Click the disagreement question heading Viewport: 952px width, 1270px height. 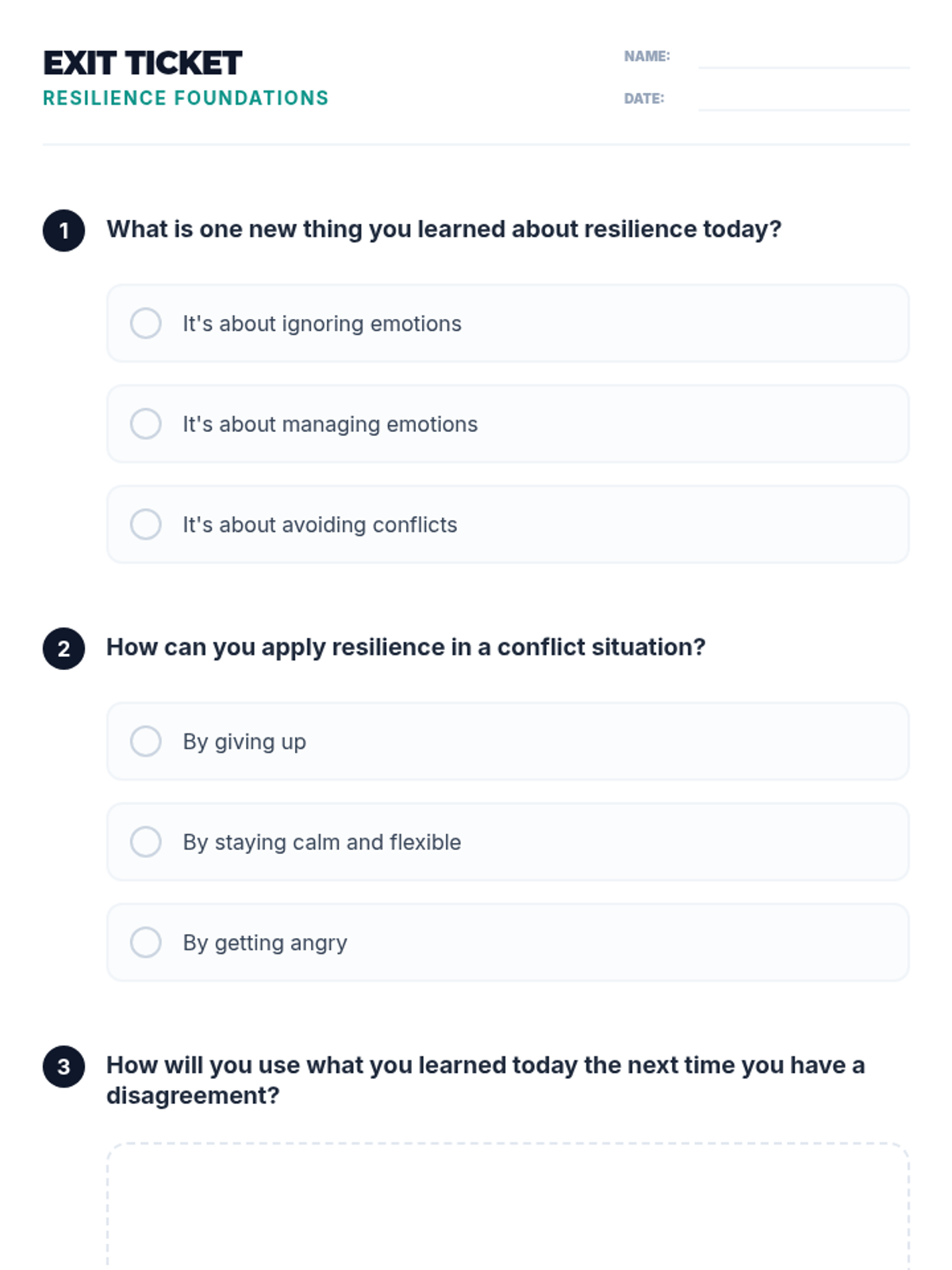(x=485, y=1080)
